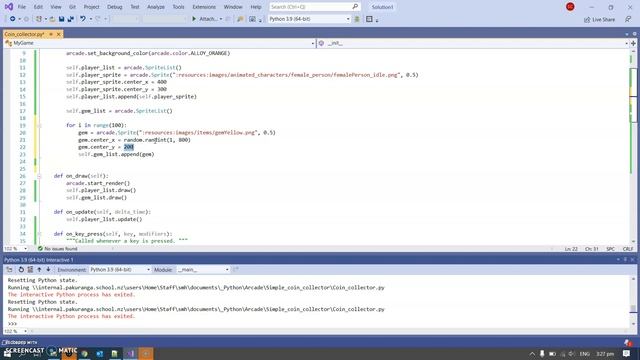Viewport: 640px width, 360px height.
Task: Click the CRLF line ending indicator
Action: point(628,249)
